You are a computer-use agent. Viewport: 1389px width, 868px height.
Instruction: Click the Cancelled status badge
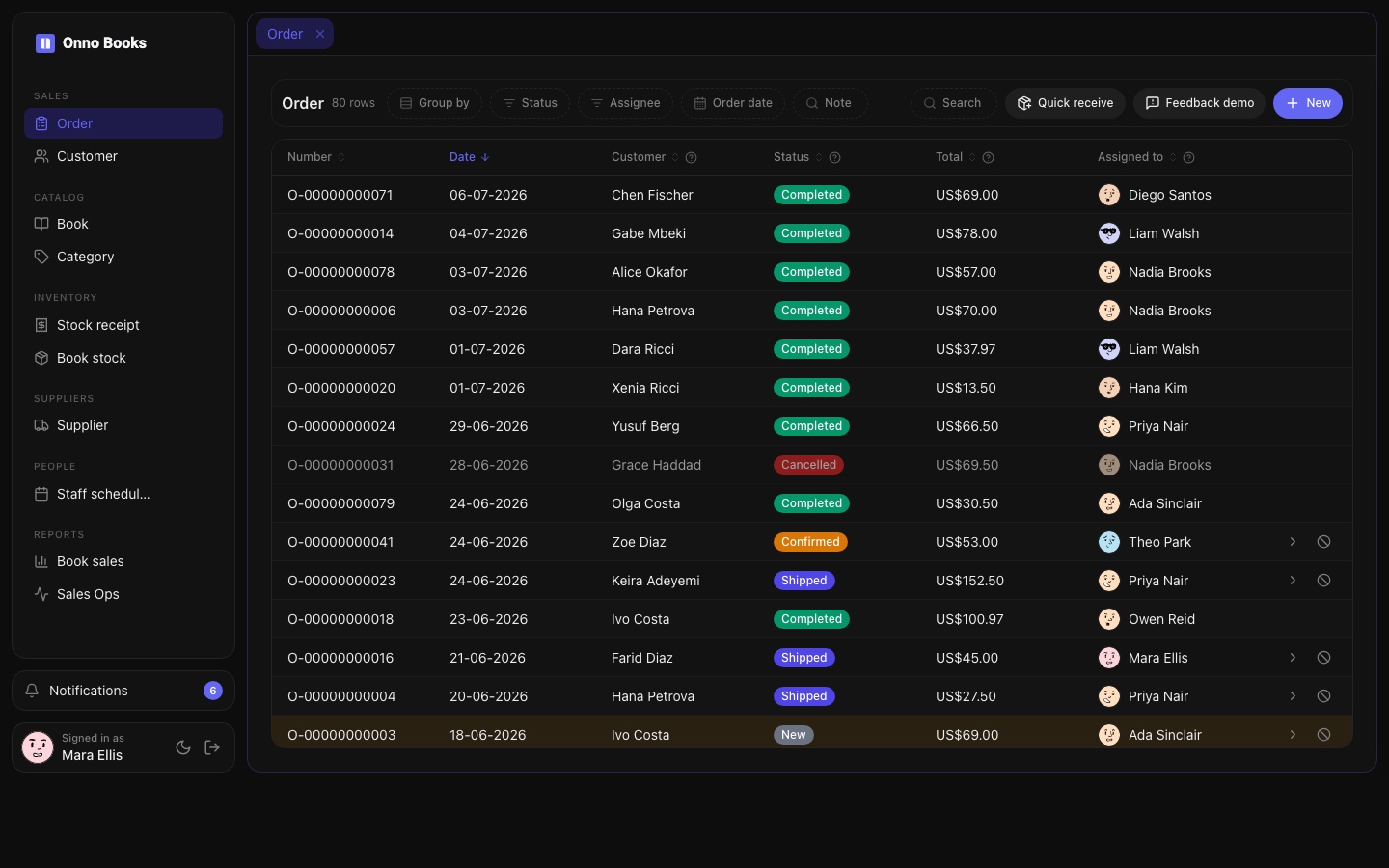(808, 465)
